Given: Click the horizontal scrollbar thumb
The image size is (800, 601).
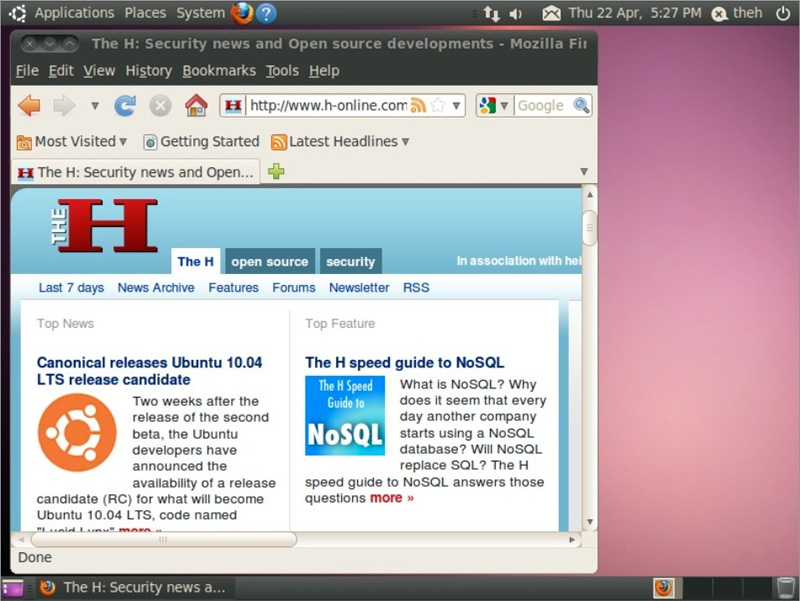Looking at the screenshot, I should 163,539.
